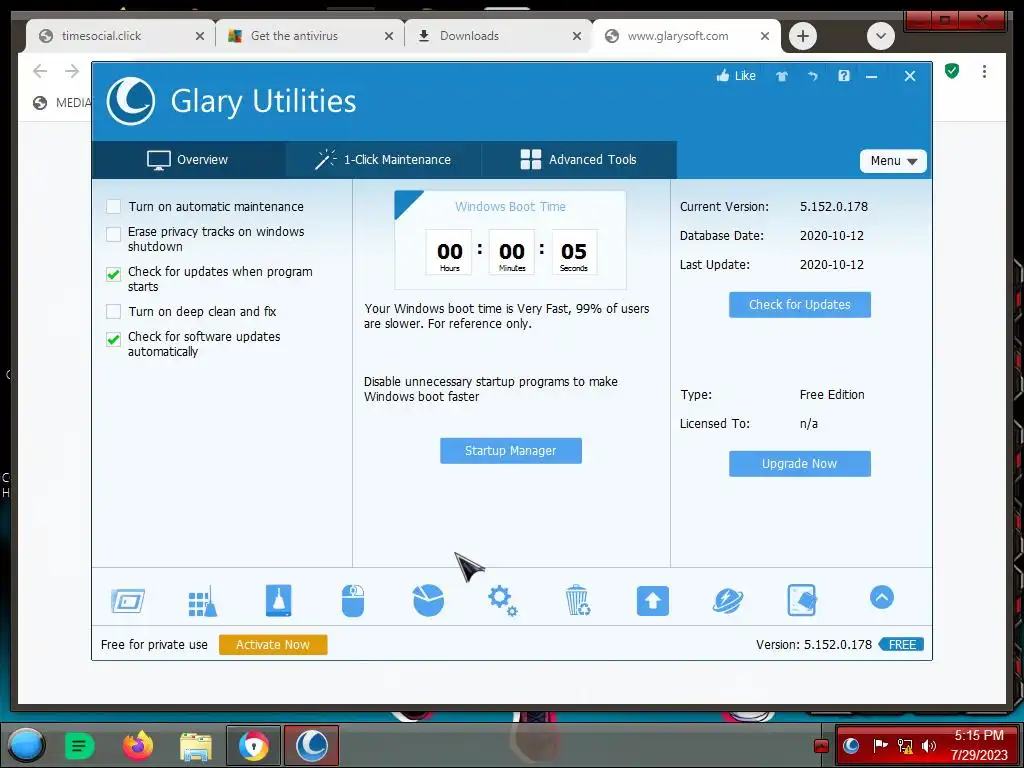This screenshot has width=1024, height=768.
Task: Open the help question mark icon
Action: [844, 76]
